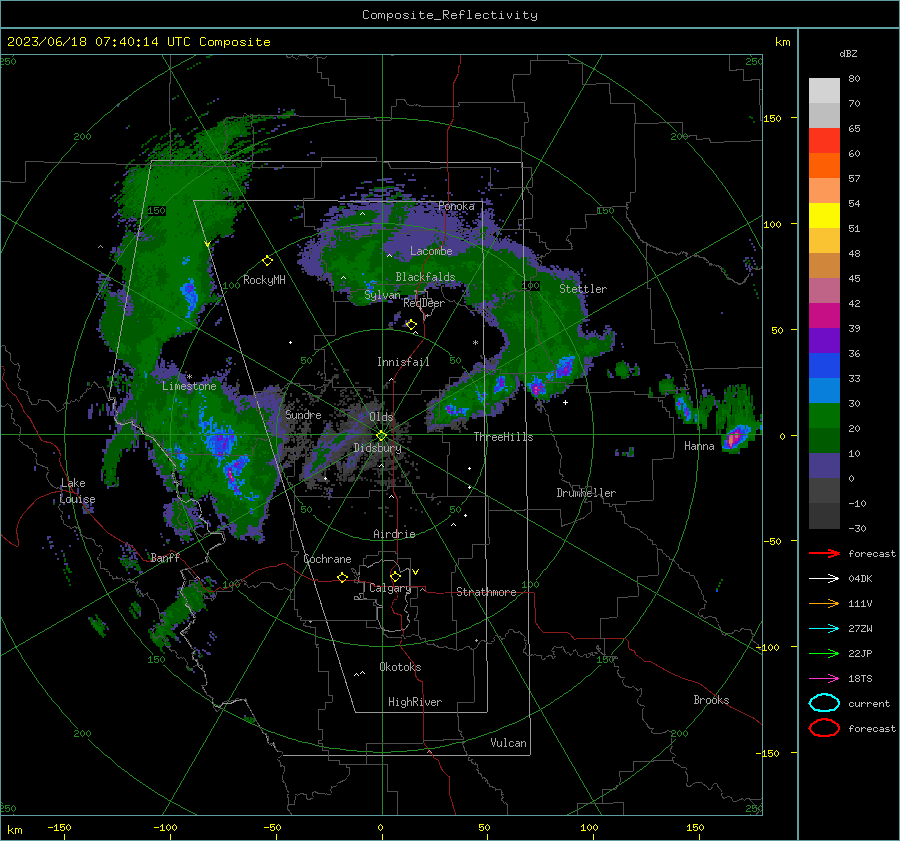Click the red swatch in dBZ legend
The width and height of the screenshot is (900, 841).
824,140
